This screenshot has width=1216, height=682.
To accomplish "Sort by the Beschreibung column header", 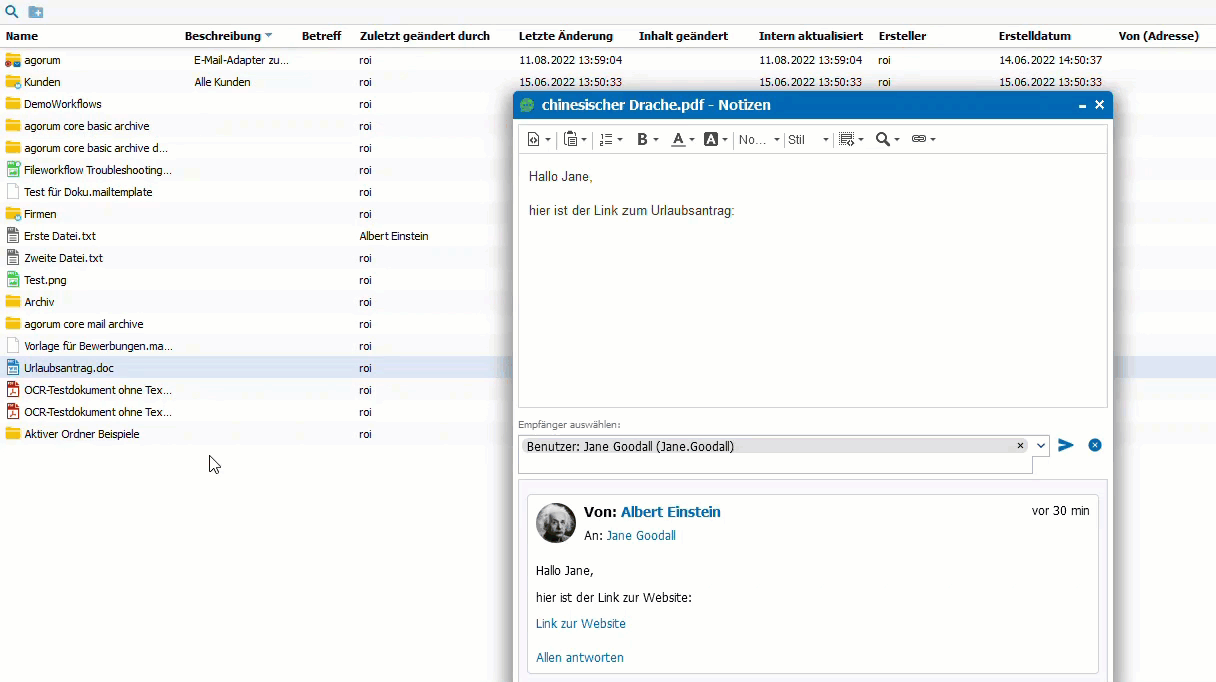I will [x=222, y=36].
